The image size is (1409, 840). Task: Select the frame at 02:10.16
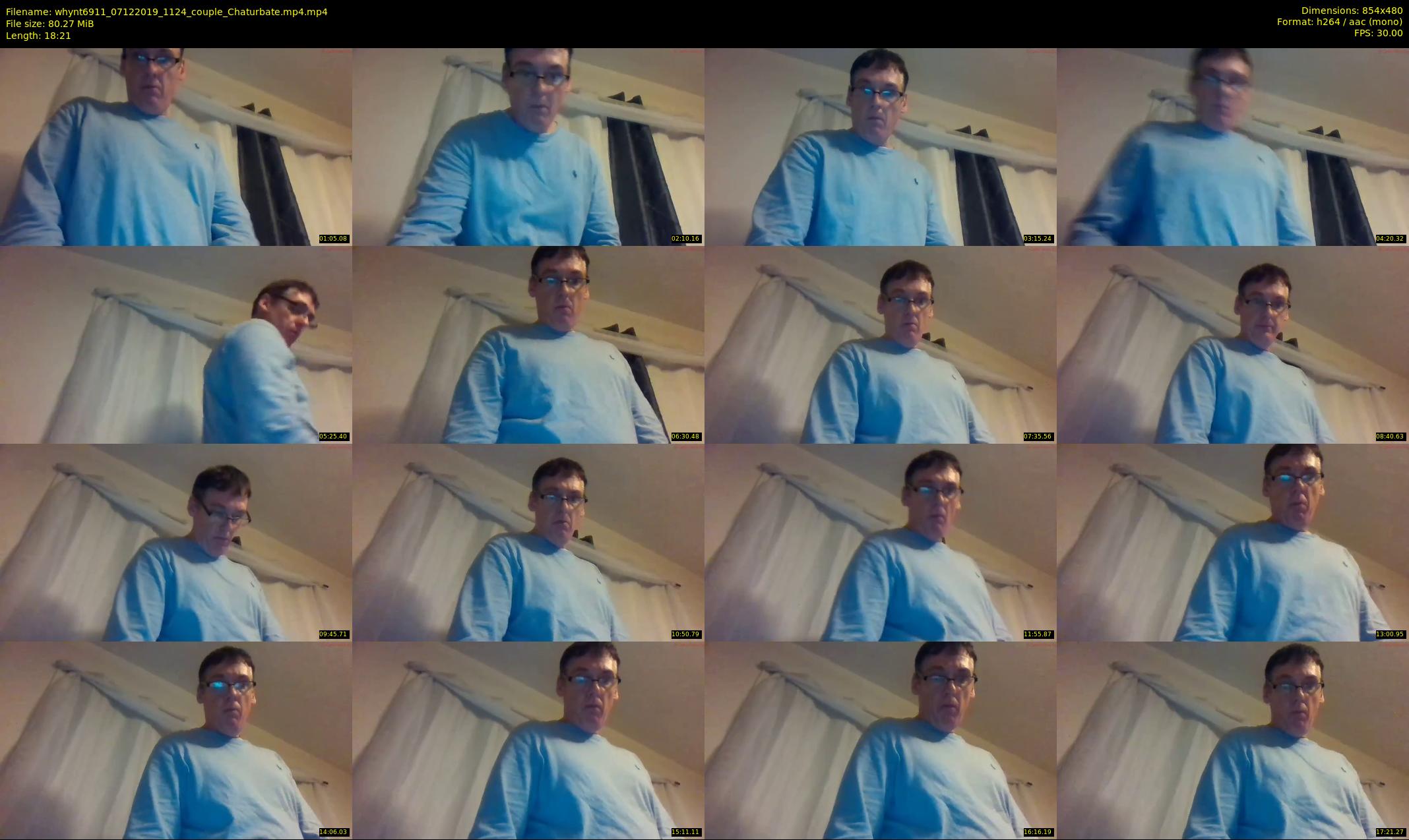(528, 146)
